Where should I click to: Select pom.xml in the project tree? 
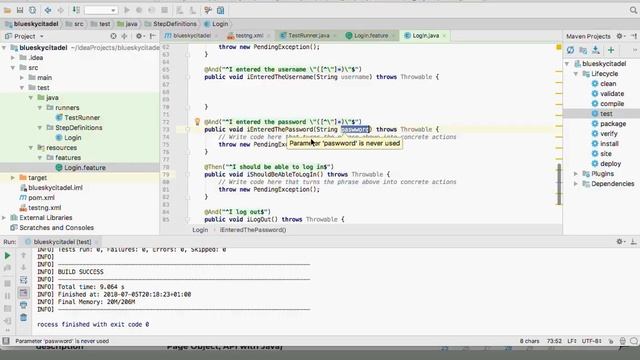coord(41,198)
